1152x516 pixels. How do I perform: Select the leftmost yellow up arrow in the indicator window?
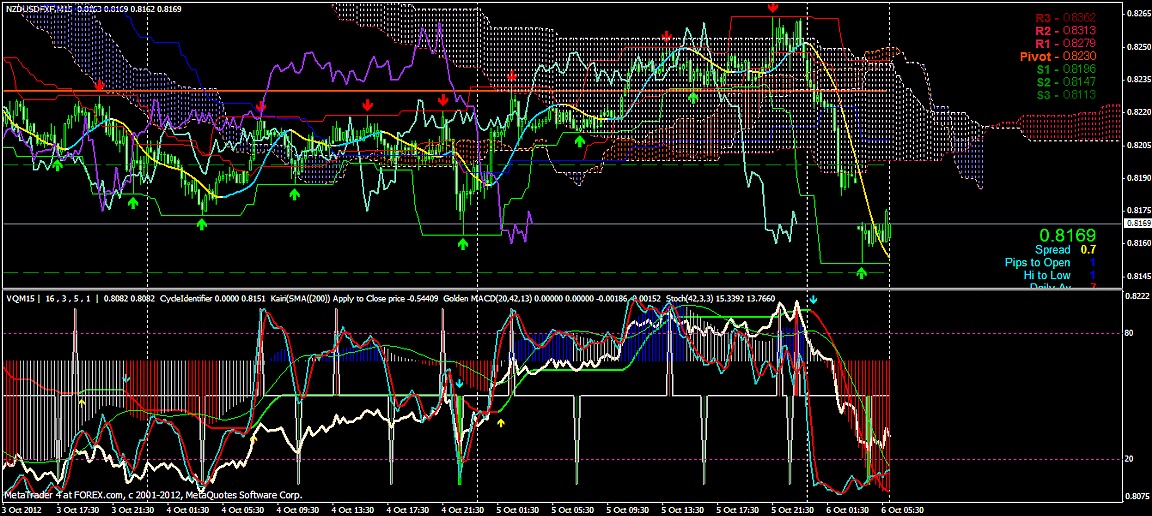82,400
